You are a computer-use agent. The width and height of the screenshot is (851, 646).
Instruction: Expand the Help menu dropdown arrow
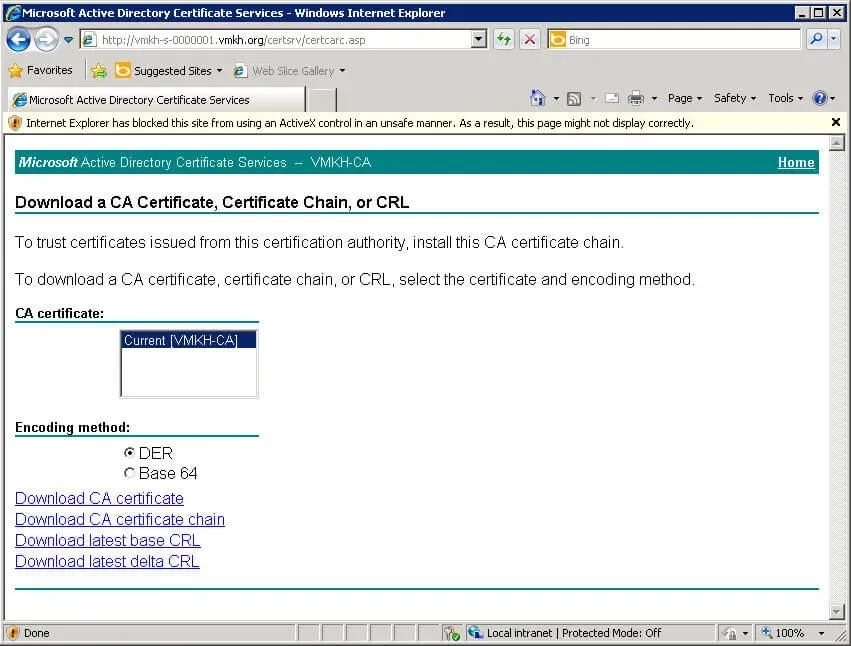point(833,99)
